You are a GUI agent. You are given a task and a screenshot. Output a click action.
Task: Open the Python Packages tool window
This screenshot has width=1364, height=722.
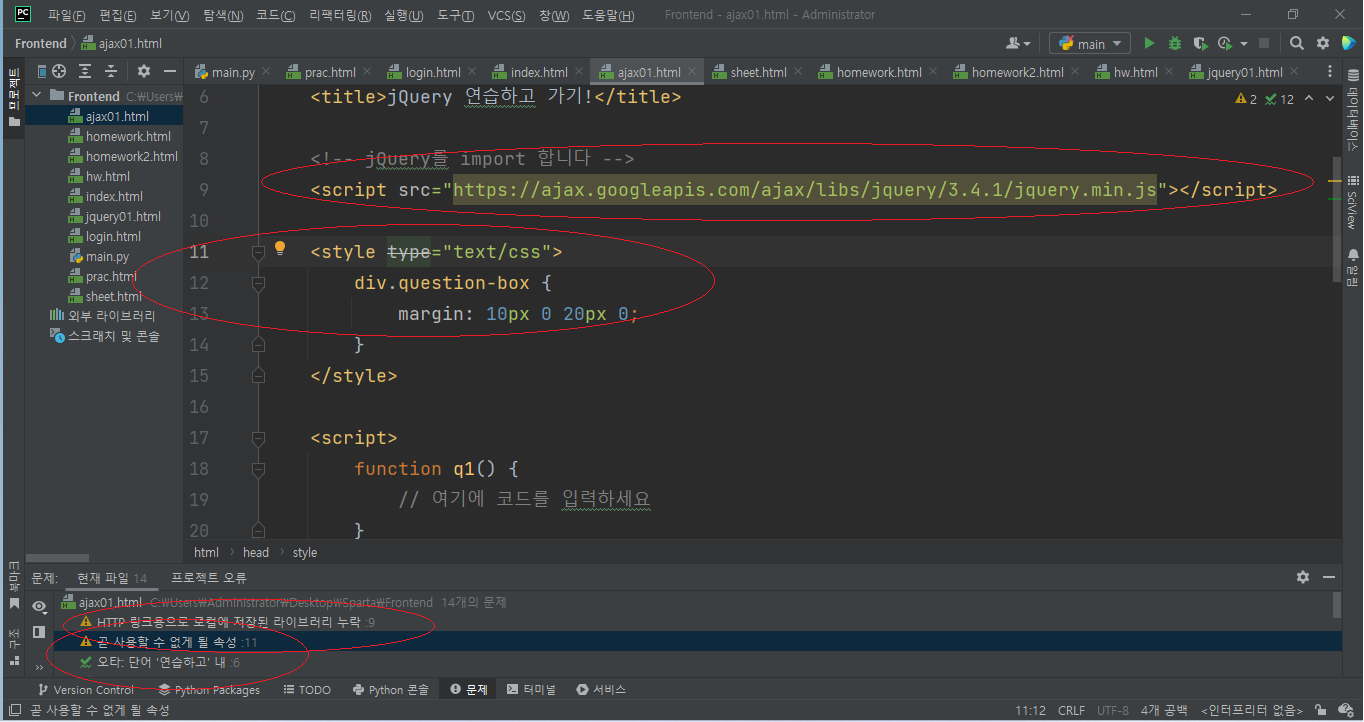click(x=209, y=690)
